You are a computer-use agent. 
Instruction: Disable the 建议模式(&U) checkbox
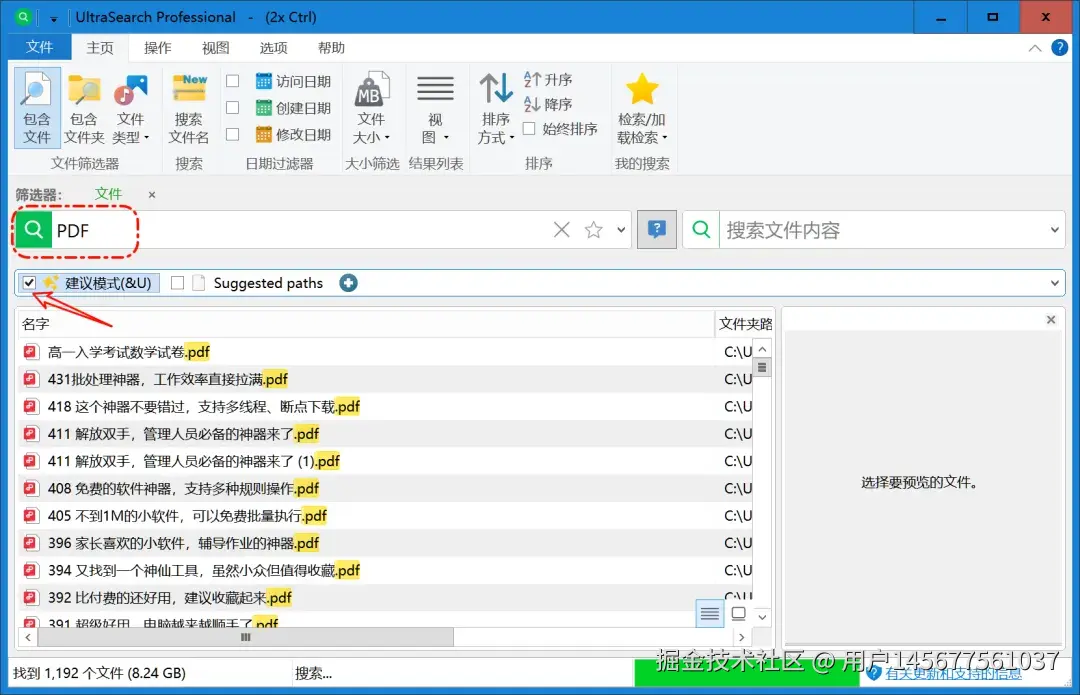click(x=29, y=282)
